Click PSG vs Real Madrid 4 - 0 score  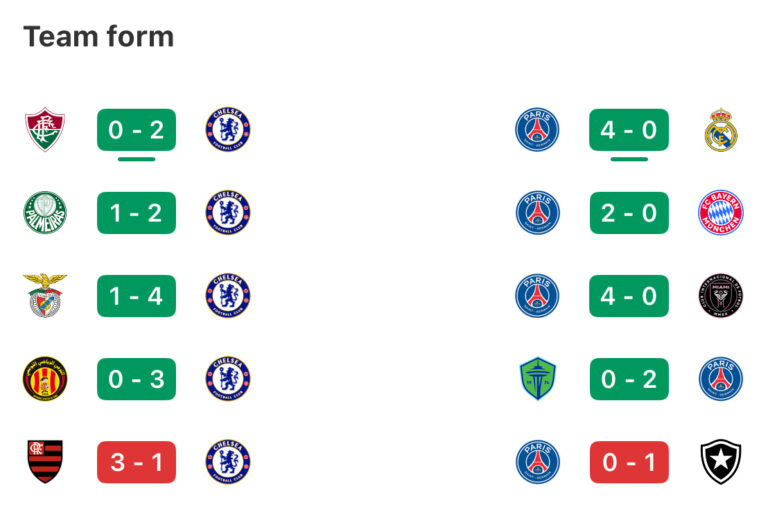coord(629,130)
